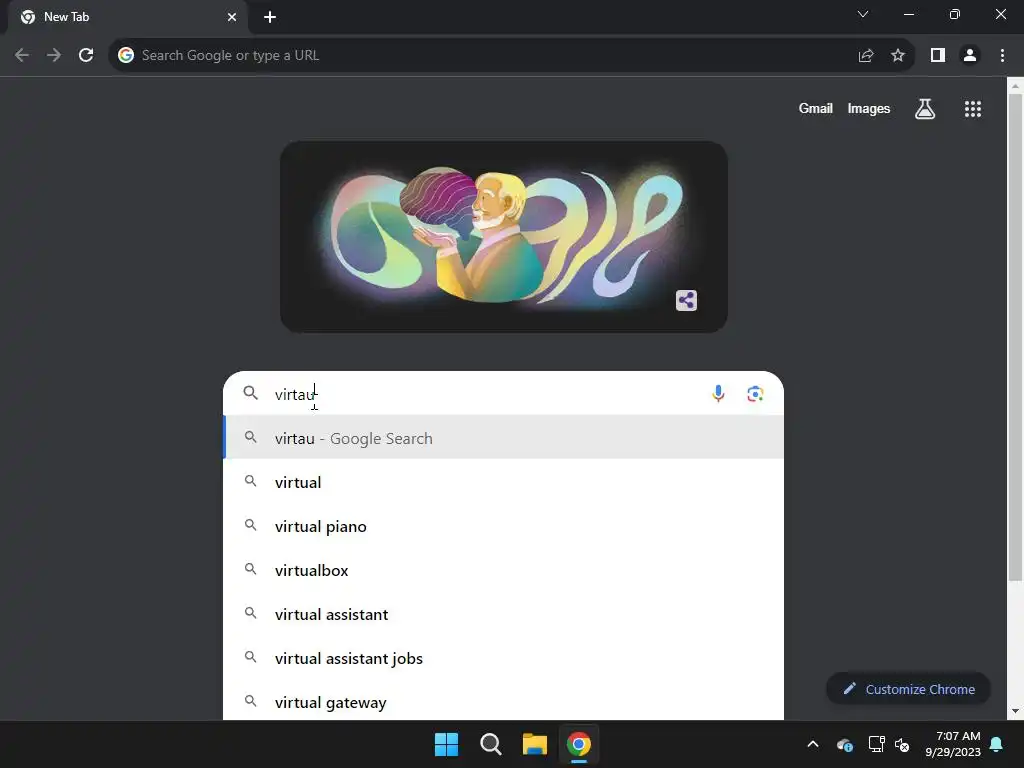Click the Google icon in address bar
The width and height of the screenshot is (1024, 768).
click(x=126, y=56)
